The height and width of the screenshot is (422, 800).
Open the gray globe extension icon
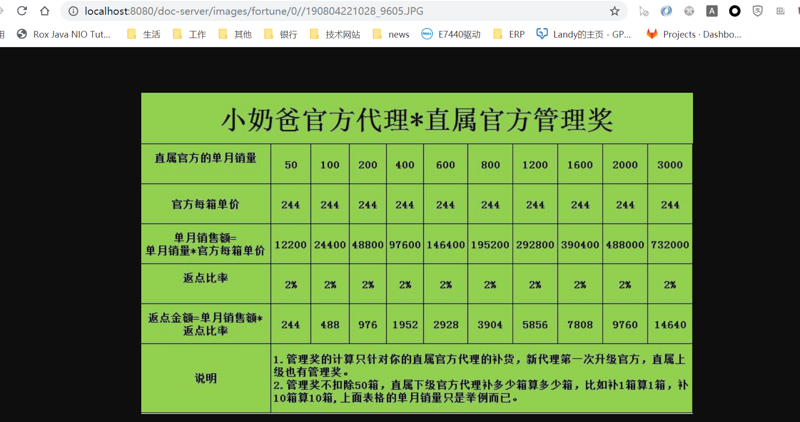pos(689,11)
